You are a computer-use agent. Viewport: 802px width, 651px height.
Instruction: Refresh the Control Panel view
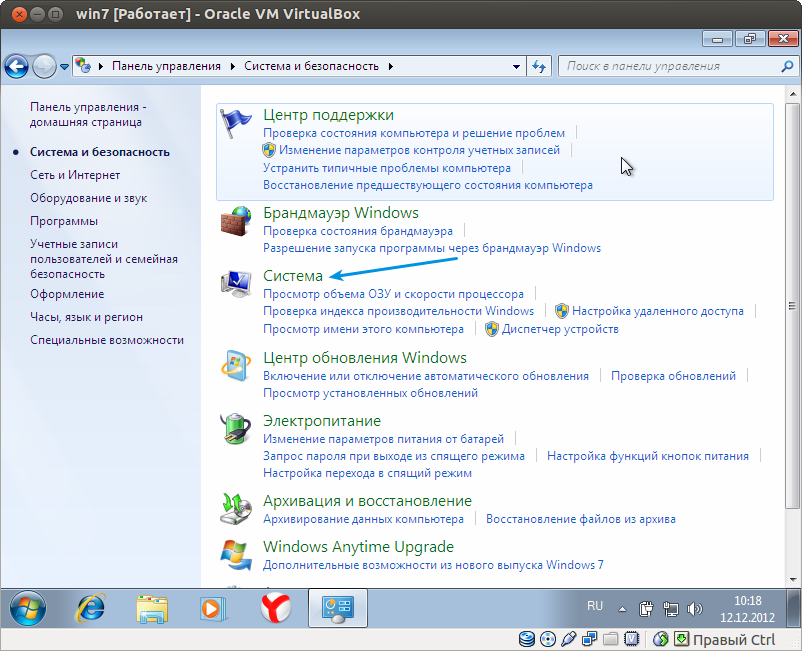coord(539,66)
